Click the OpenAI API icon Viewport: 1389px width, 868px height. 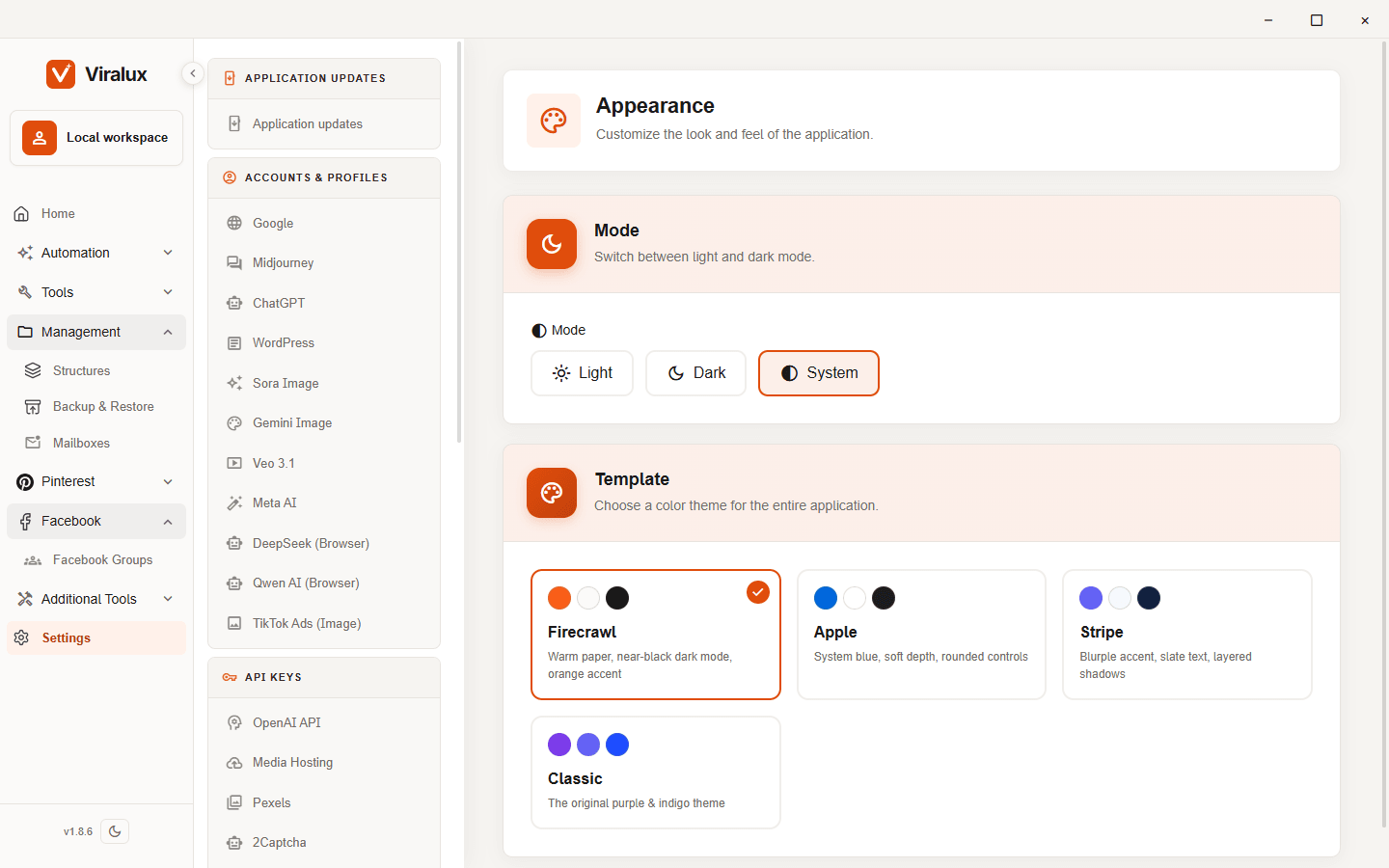[x=234, y=722]
